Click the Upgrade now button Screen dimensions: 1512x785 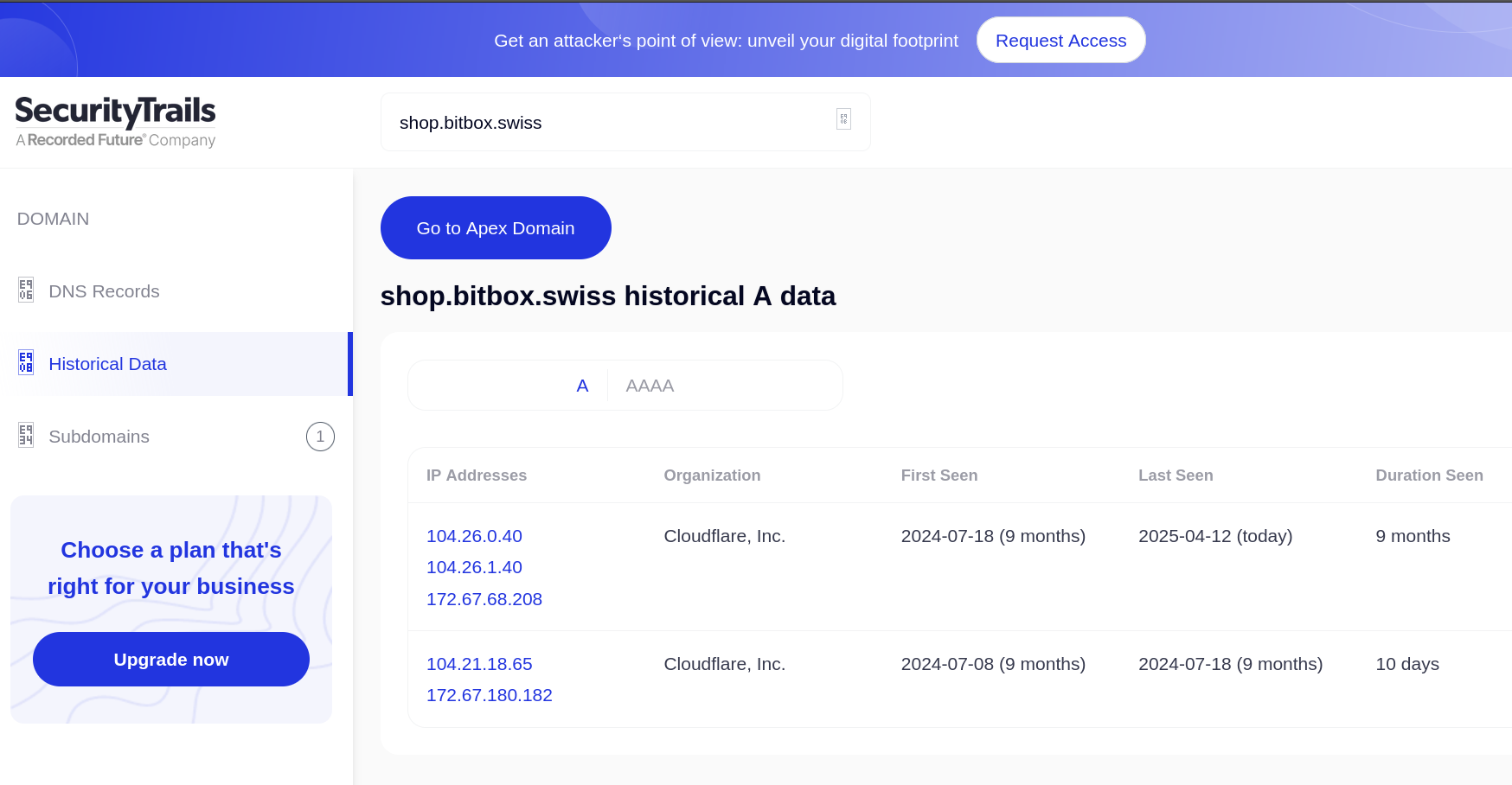171,659
